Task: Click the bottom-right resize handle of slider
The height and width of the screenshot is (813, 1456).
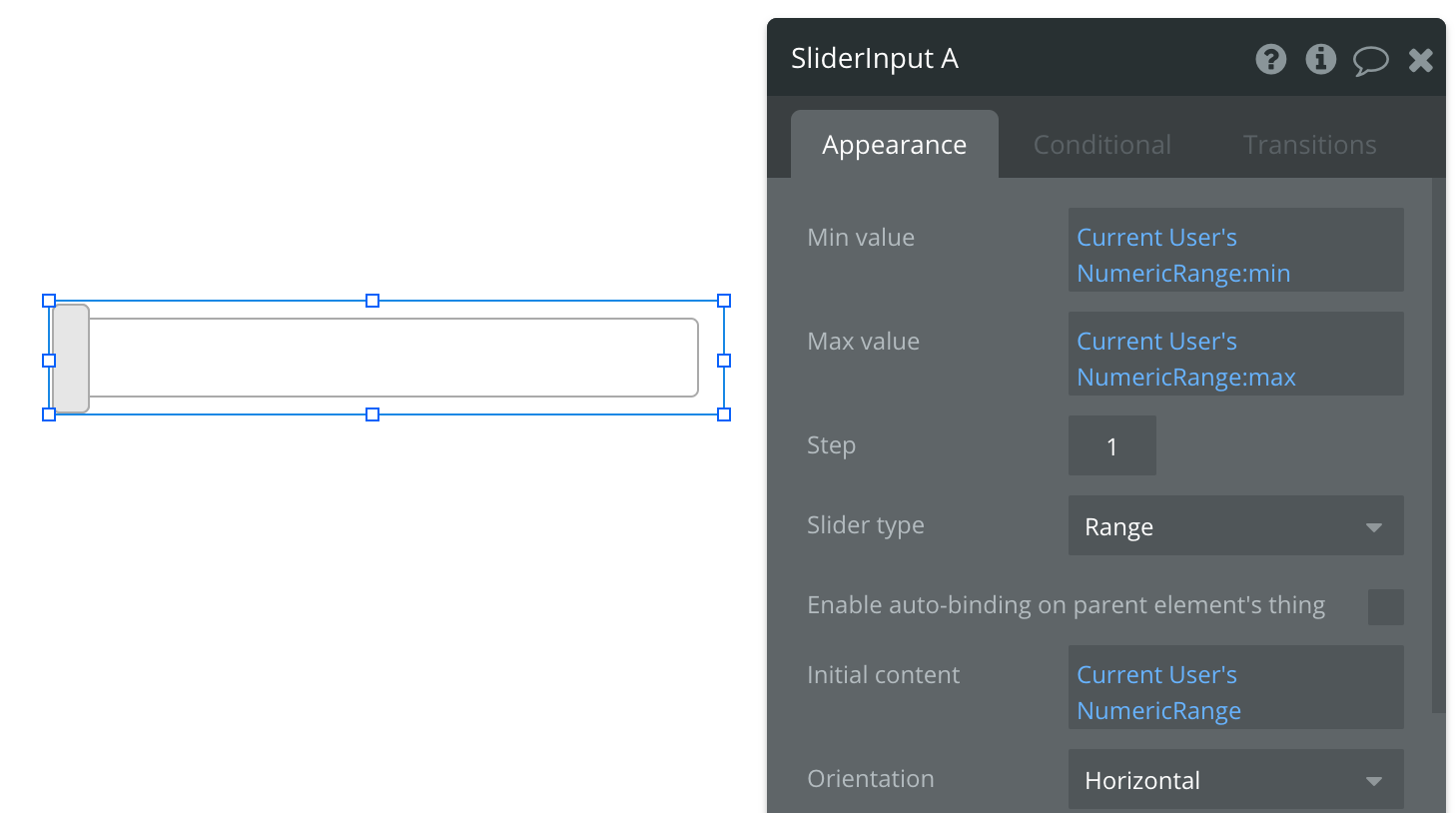Action: 724,414
